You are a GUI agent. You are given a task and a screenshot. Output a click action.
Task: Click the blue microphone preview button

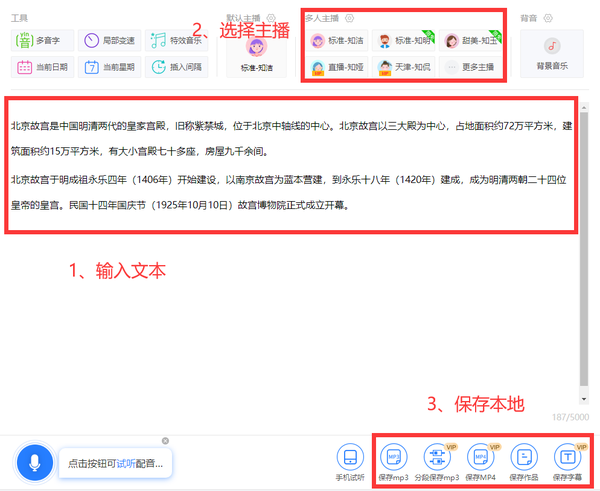tap(34, 463)
